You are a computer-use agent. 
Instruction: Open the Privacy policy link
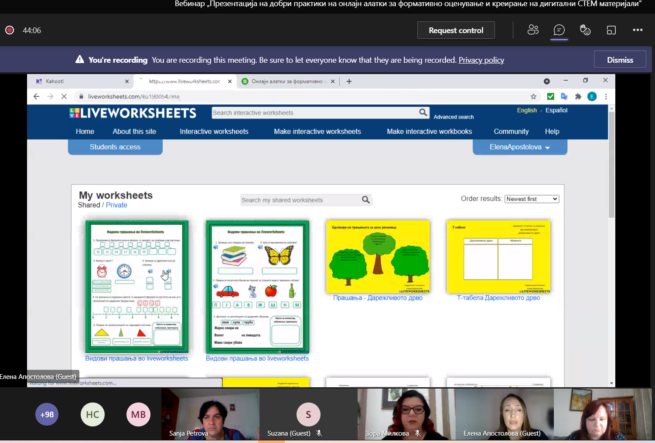point(481,60)
